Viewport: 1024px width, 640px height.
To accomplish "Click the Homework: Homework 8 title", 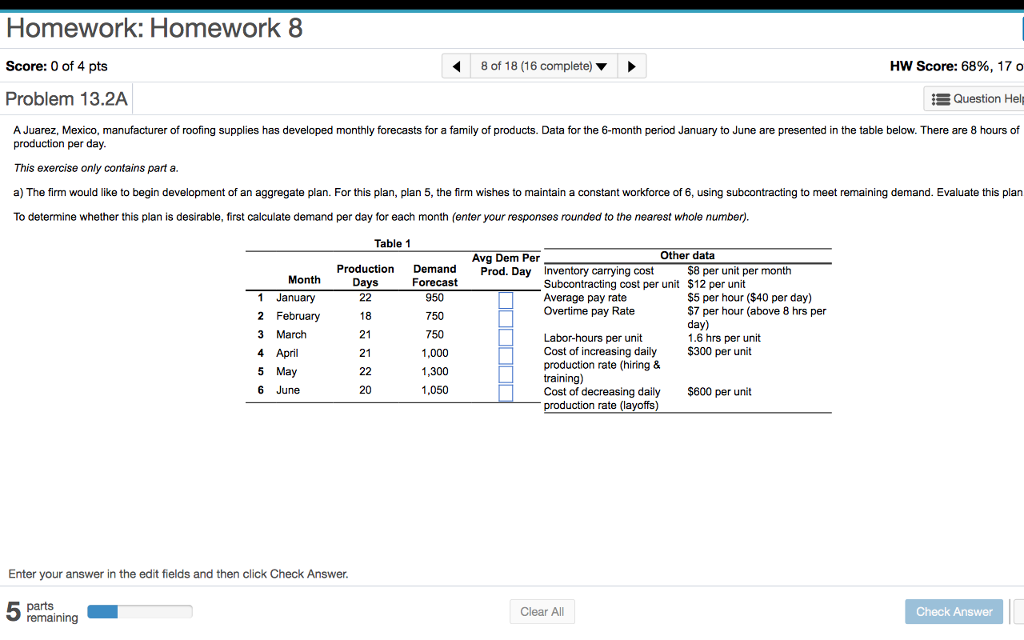I will [x=153, y=27].
